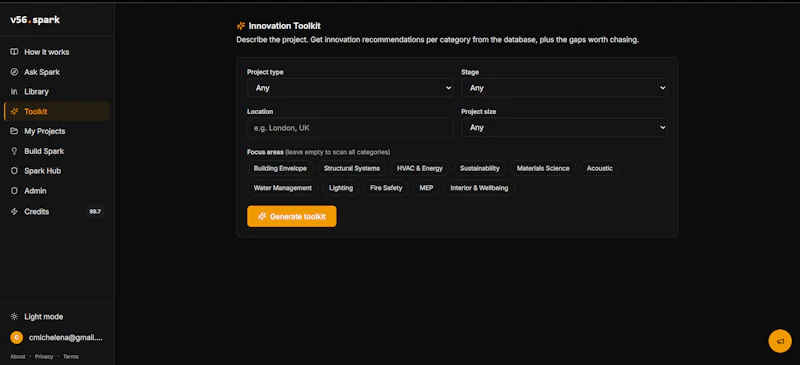Toggle the Building Envelope focus area chip

click(x=280, y=168)
